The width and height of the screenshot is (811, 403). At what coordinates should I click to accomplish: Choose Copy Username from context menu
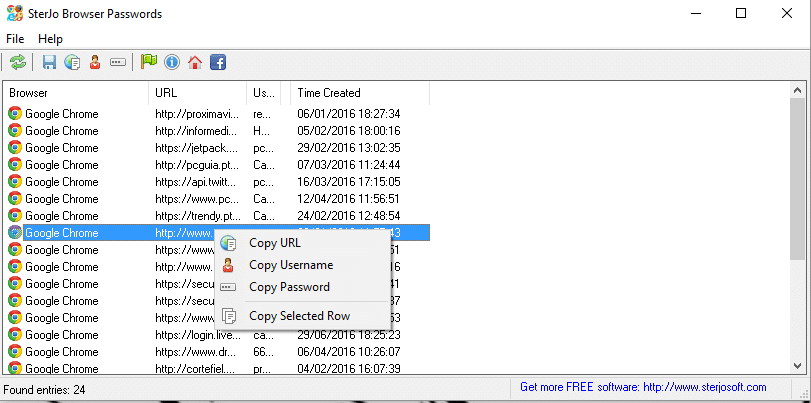pos(302,265)
